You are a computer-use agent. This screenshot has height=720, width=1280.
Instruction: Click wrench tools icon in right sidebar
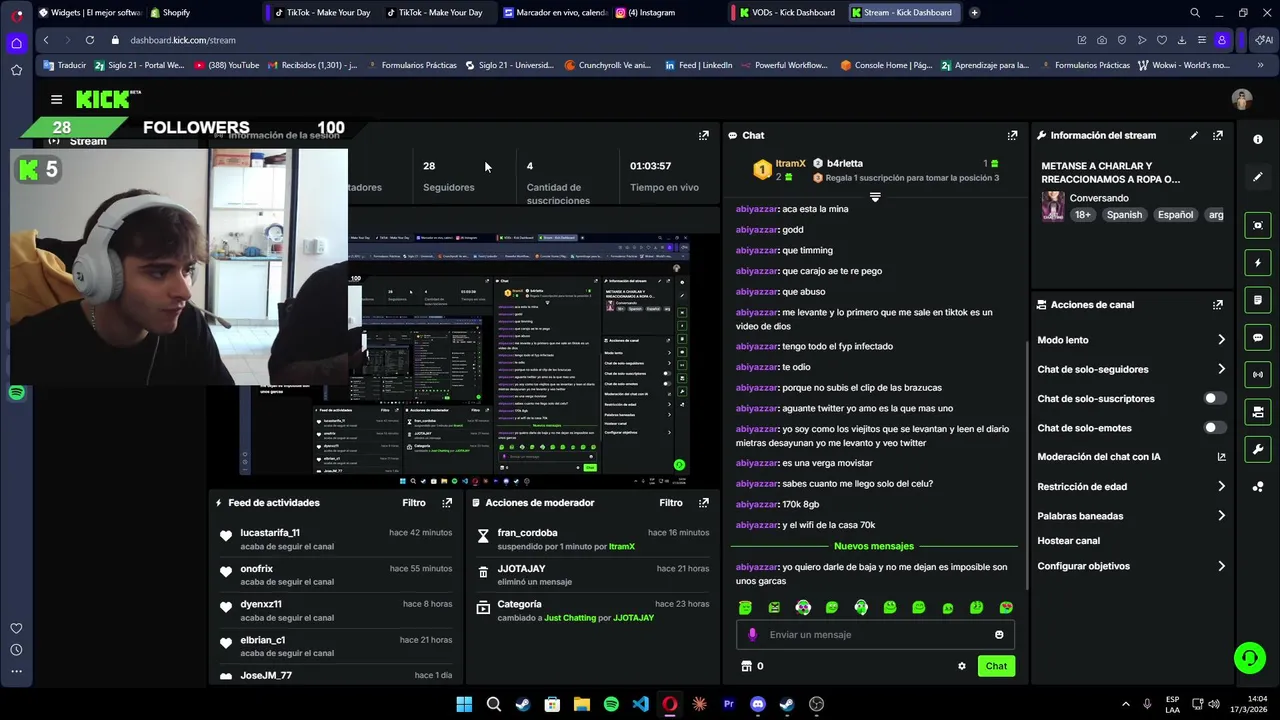point(1258,449)
